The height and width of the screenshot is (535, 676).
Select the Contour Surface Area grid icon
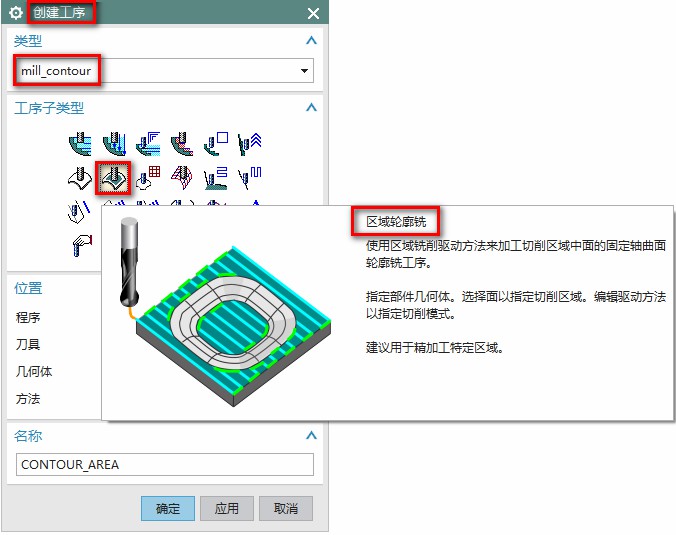148,178
